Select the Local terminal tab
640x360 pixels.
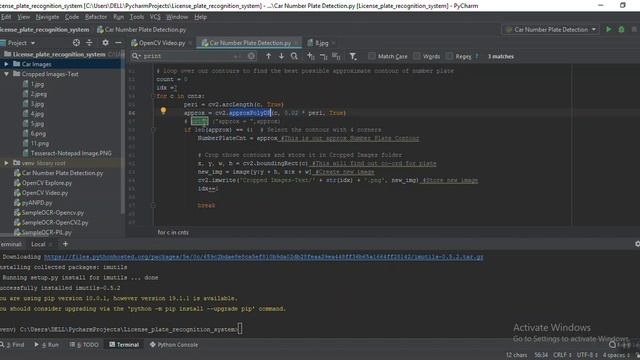(x=38, y=244)
